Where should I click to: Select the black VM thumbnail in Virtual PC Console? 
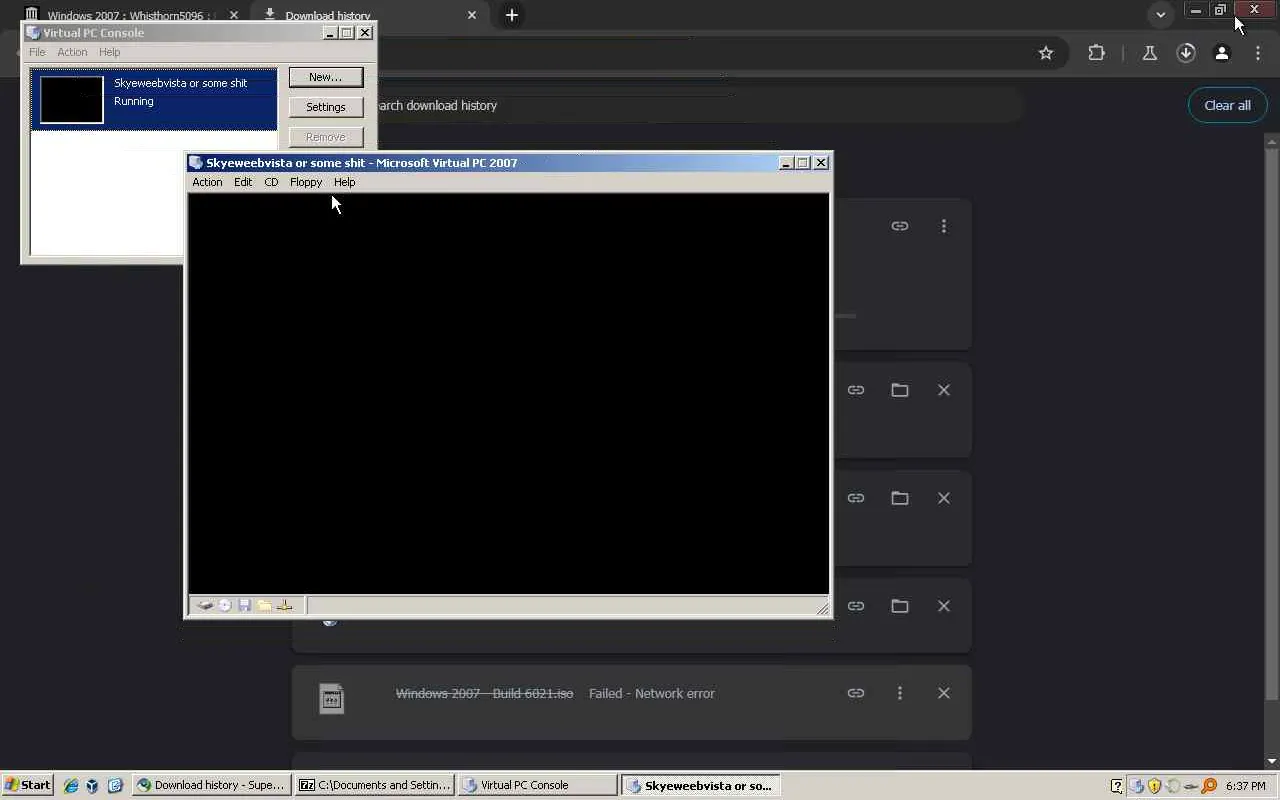72,100
